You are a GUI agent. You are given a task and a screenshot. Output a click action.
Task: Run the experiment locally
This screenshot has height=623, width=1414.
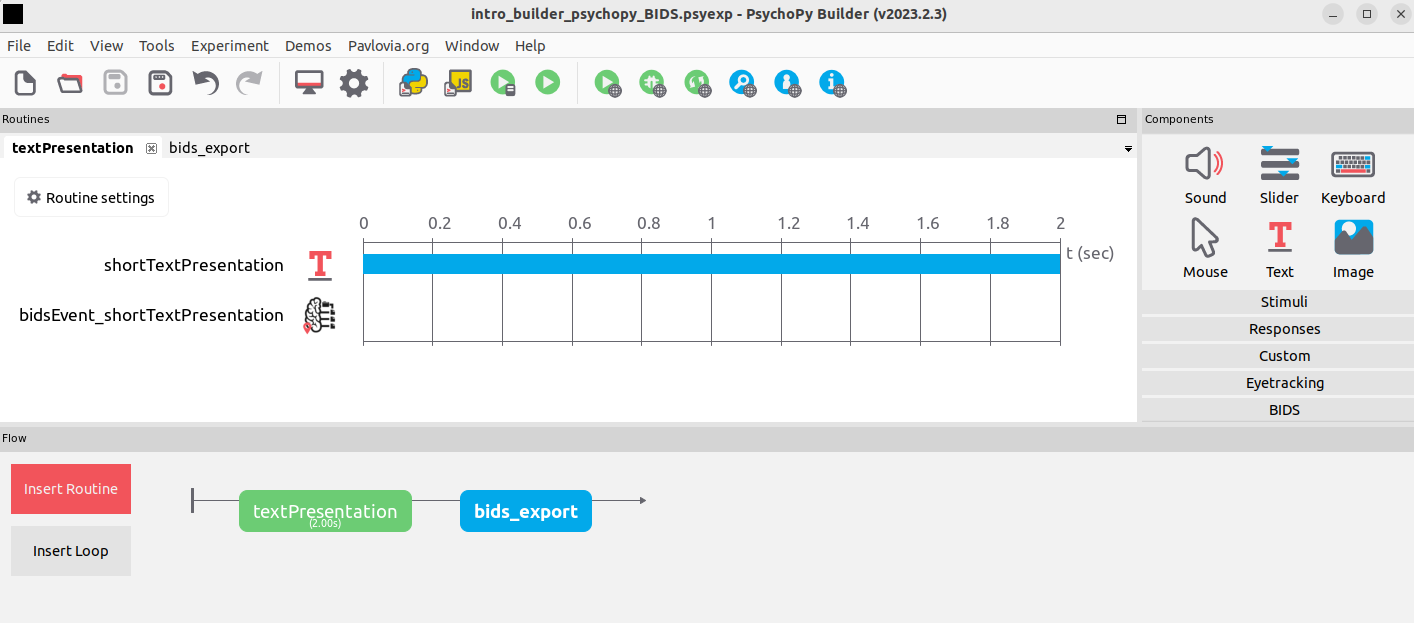[x=547, y=83]
